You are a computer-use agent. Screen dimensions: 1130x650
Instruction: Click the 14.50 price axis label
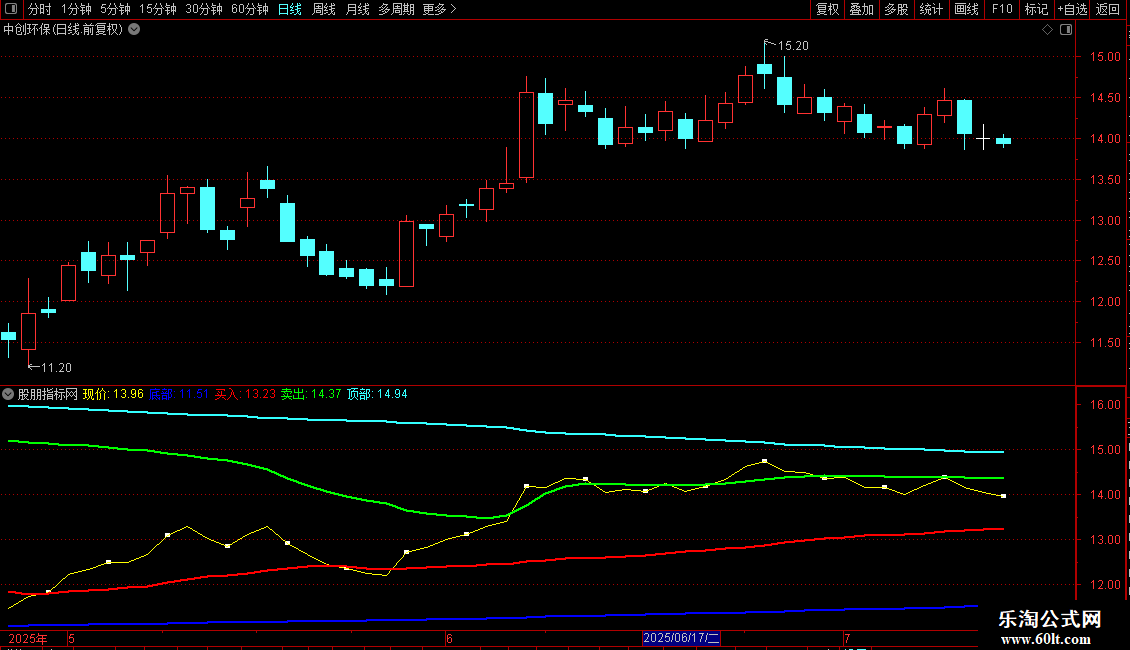(x=1105, y=98)
